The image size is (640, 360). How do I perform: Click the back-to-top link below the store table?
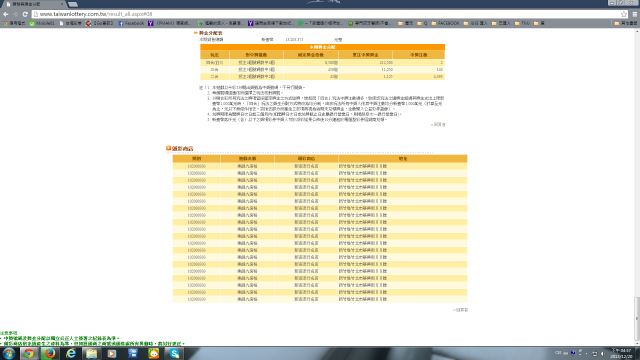tap(460, 310)
